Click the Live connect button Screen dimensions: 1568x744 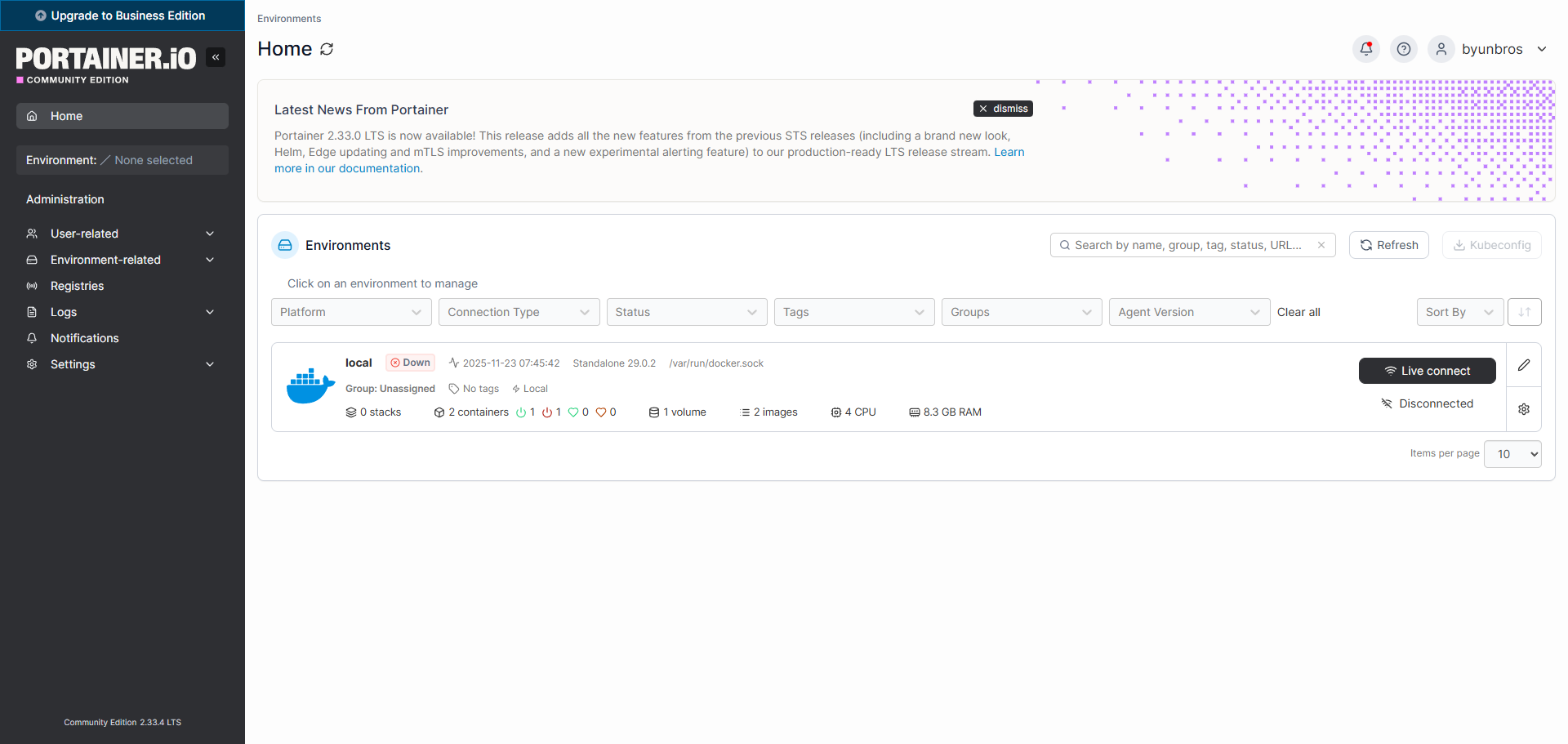1428,371
